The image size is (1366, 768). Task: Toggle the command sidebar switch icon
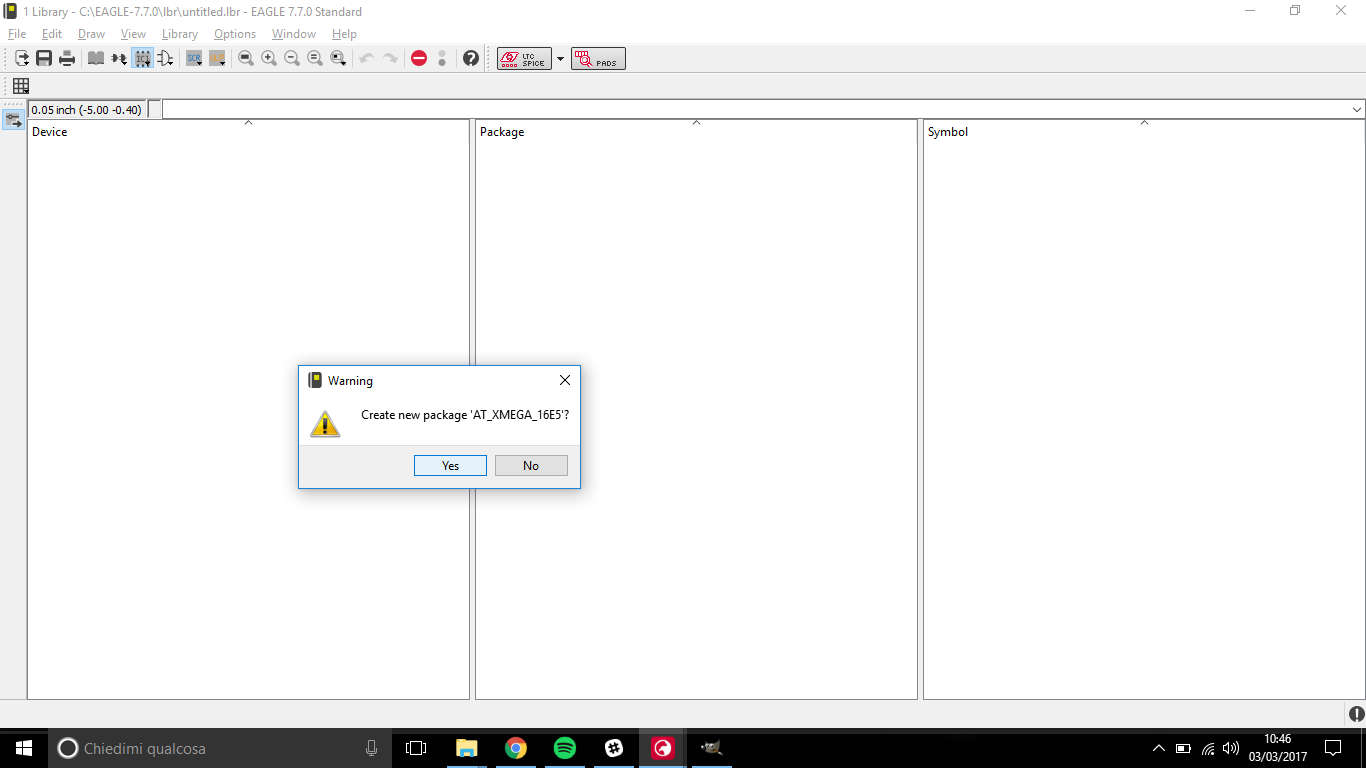14,119
